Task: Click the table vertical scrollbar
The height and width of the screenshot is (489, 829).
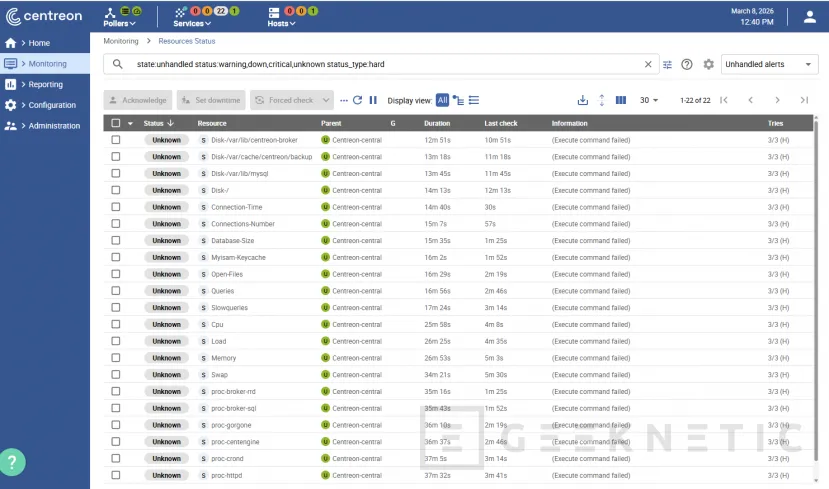Action: click(x=816, y=291)
